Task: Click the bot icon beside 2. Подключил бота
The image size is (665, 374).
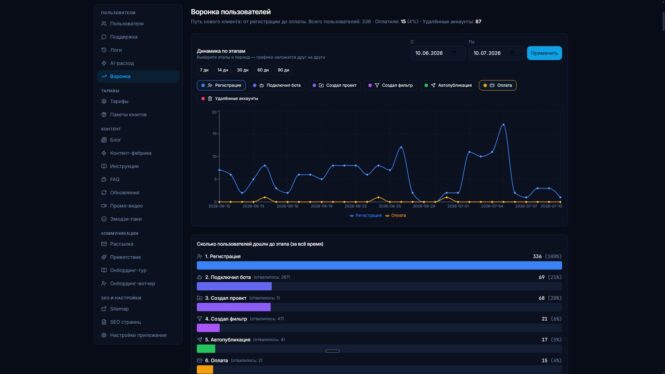Action: click(199, 277)
